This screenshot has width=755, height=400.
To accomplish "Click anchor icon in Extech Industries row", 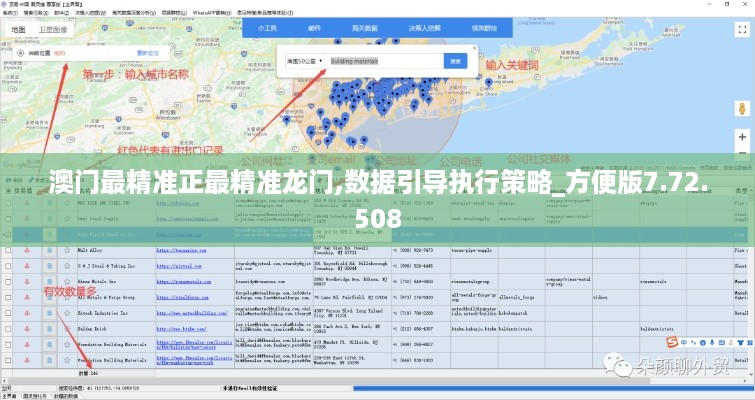I will [x=27, y=313].
